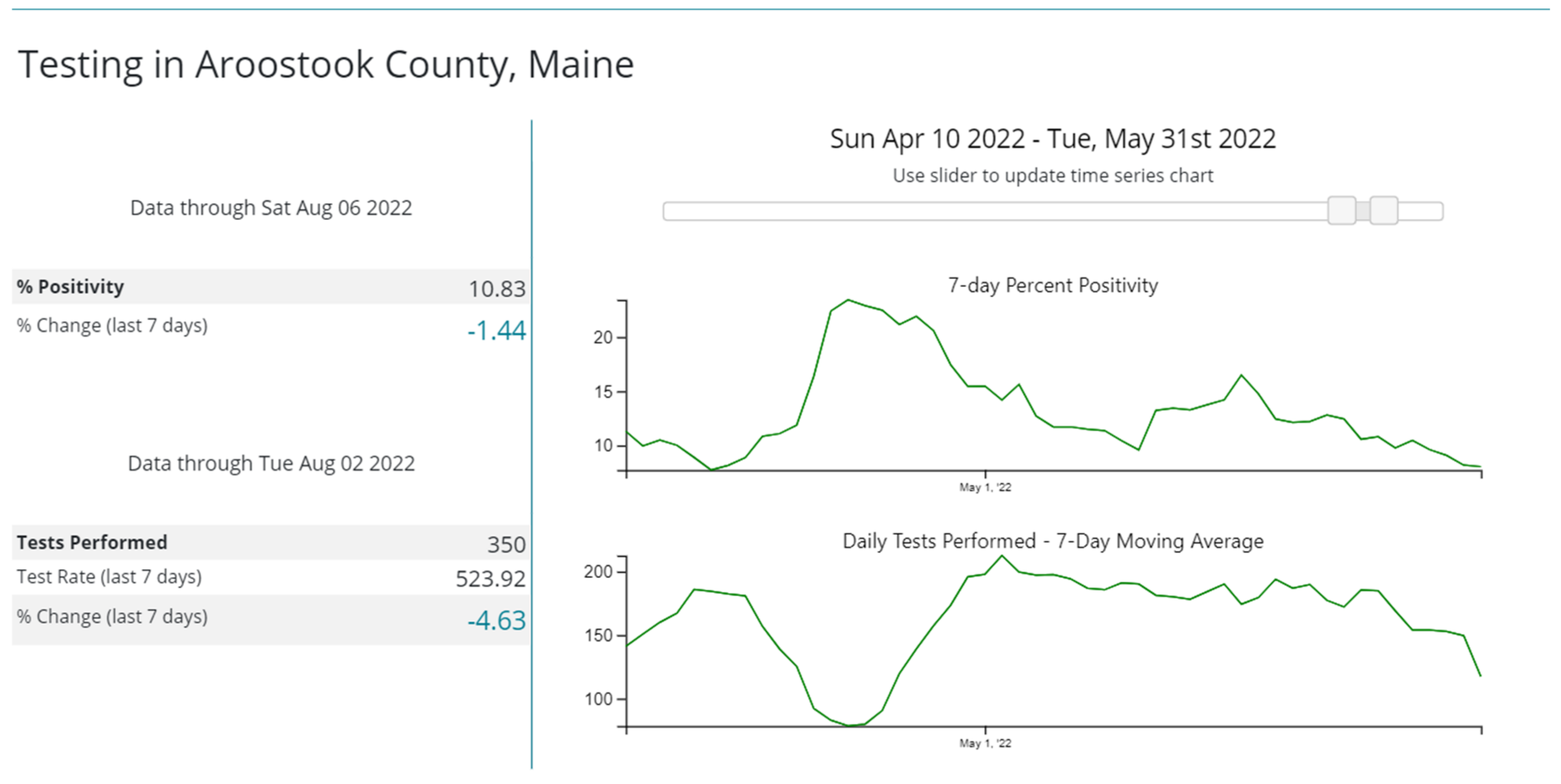The image size is (1561, 784).
Task: Click the % Positivity value 10.83
Action: point(496,289)
